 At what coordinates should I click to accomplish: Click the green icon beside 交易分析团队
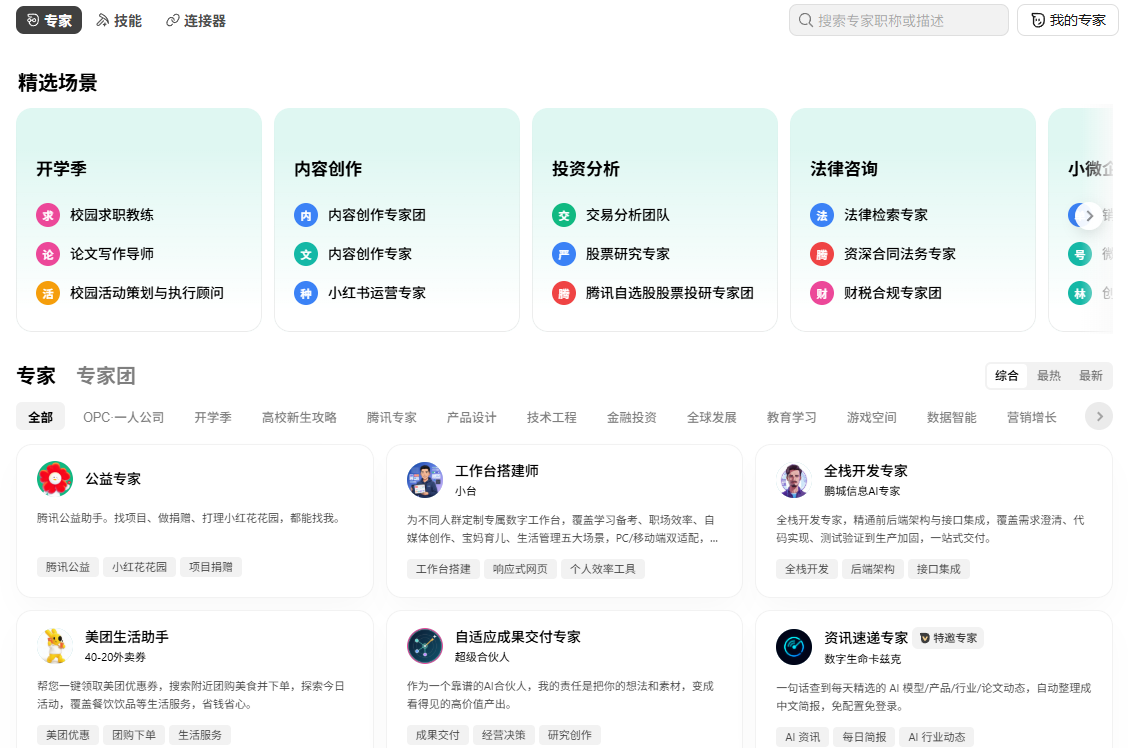(x=564, y=215)
